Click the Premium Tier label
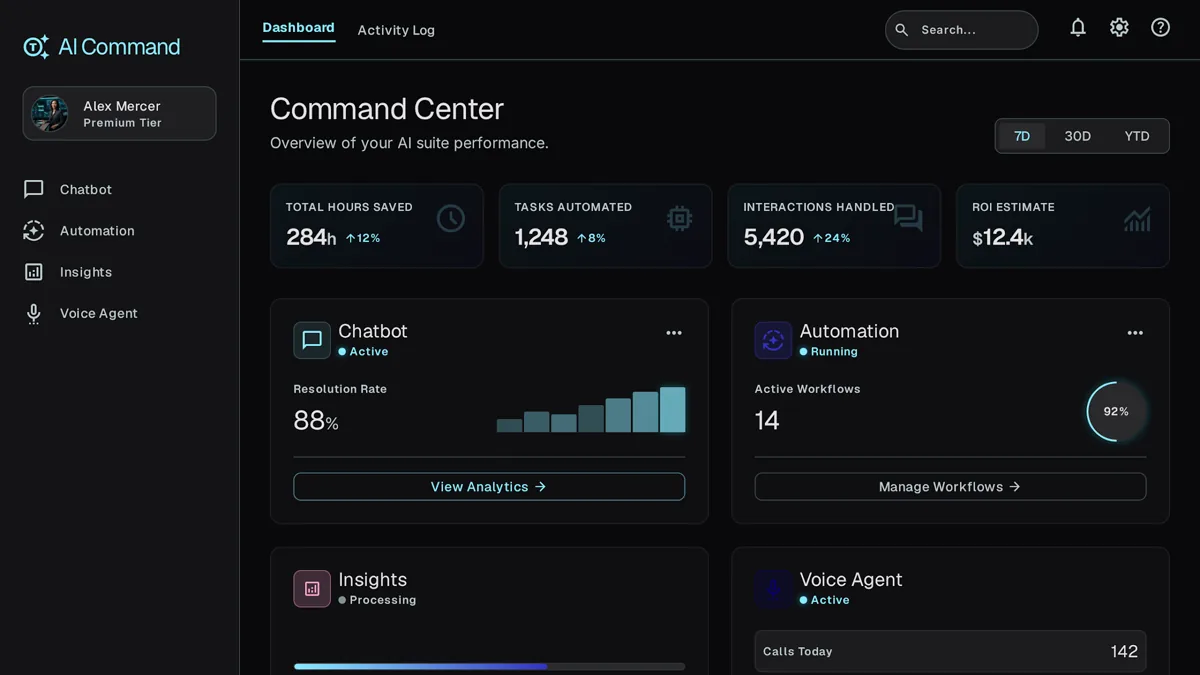 point(122,123)
